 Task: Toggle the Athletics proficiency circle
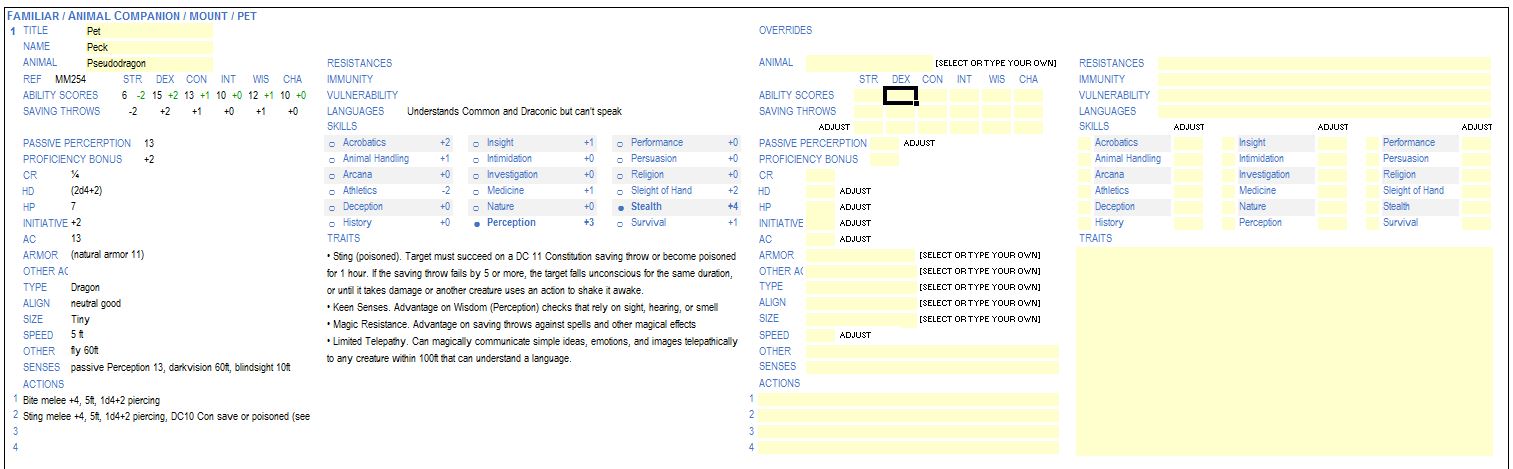[331, 192]
